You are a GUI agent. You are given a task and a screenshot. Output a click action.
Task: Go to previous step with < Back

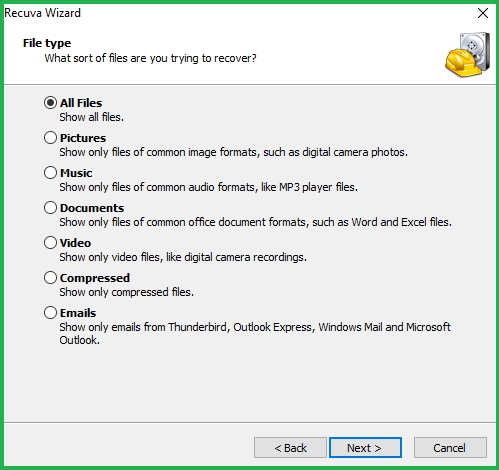(290, 448)
